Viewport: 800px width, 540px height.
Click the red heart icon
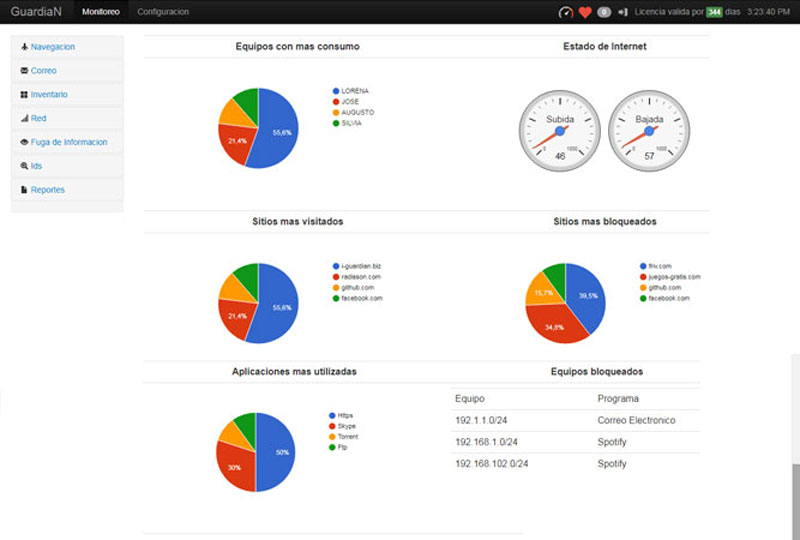click(x=585, y=12)
